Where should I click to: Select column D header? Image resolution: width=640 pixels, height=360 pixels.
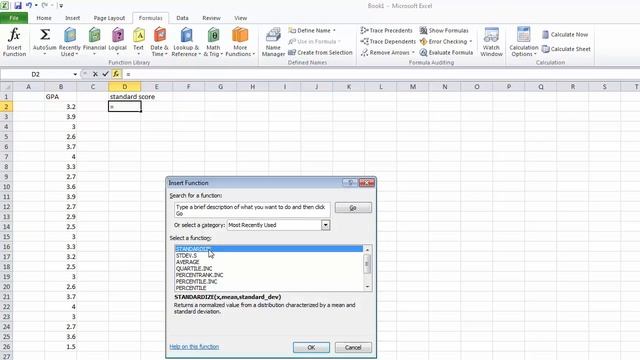tap(124, 87)
